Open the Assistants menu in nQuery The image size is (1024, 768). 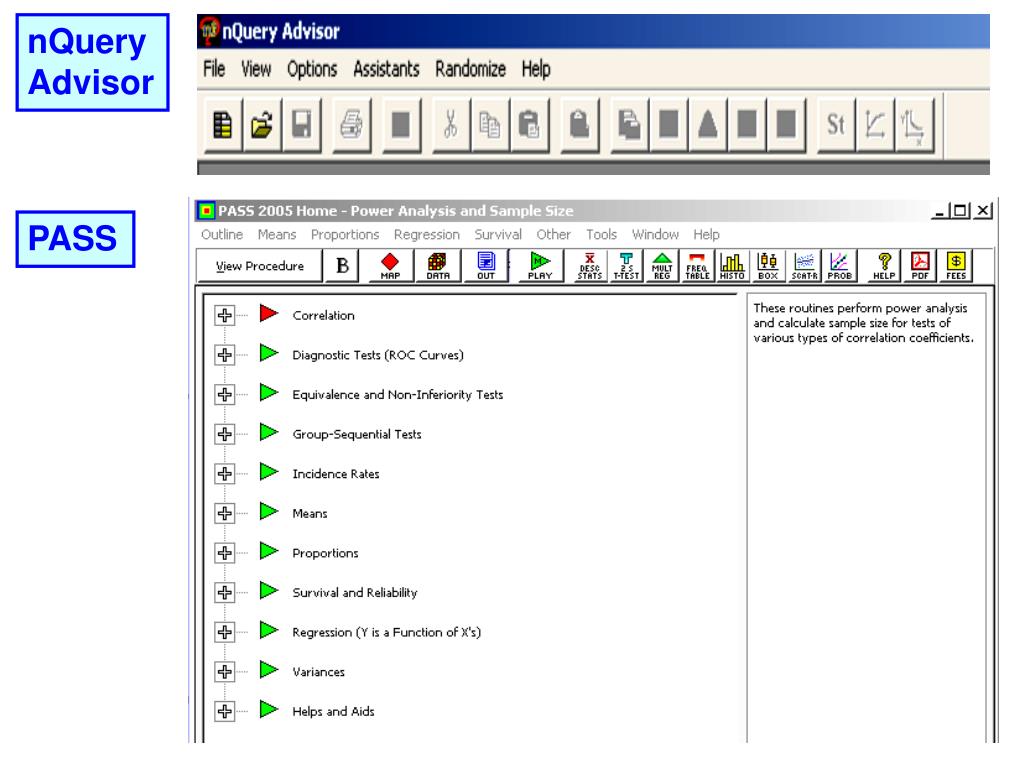[386, 69]
